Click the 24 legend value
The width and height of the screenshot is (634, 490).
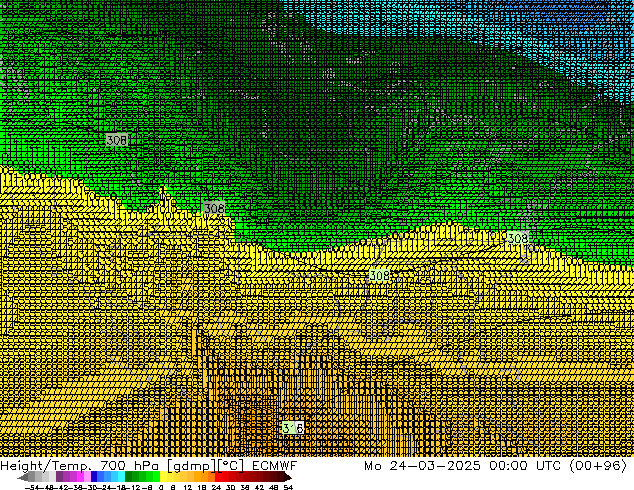coord(216,487)
